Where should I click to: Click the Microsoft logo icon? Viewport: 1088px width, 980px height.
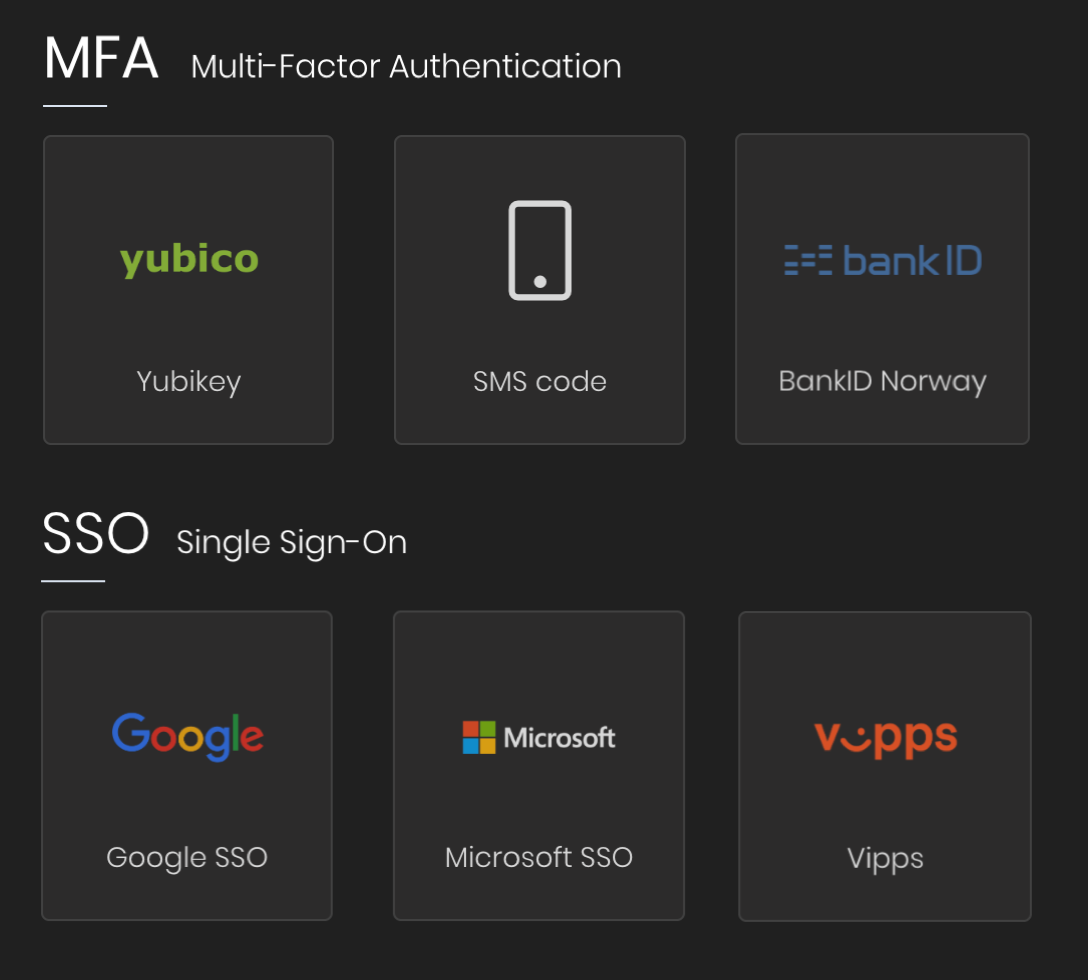coord(539,738)
